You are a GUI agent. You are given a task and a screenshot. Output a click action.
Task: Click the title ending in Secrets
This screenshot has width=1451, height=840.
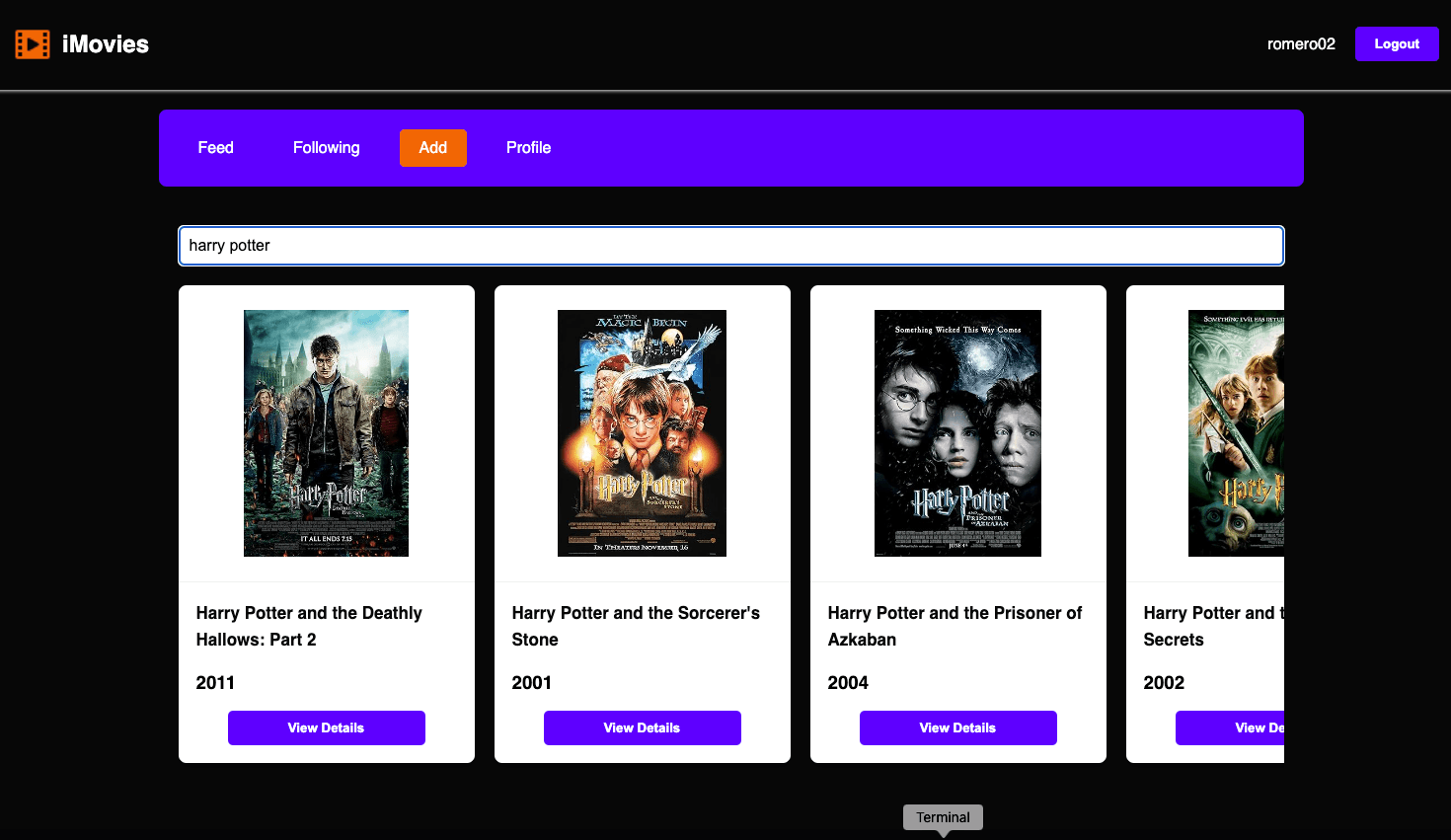tap(1214, 626)
